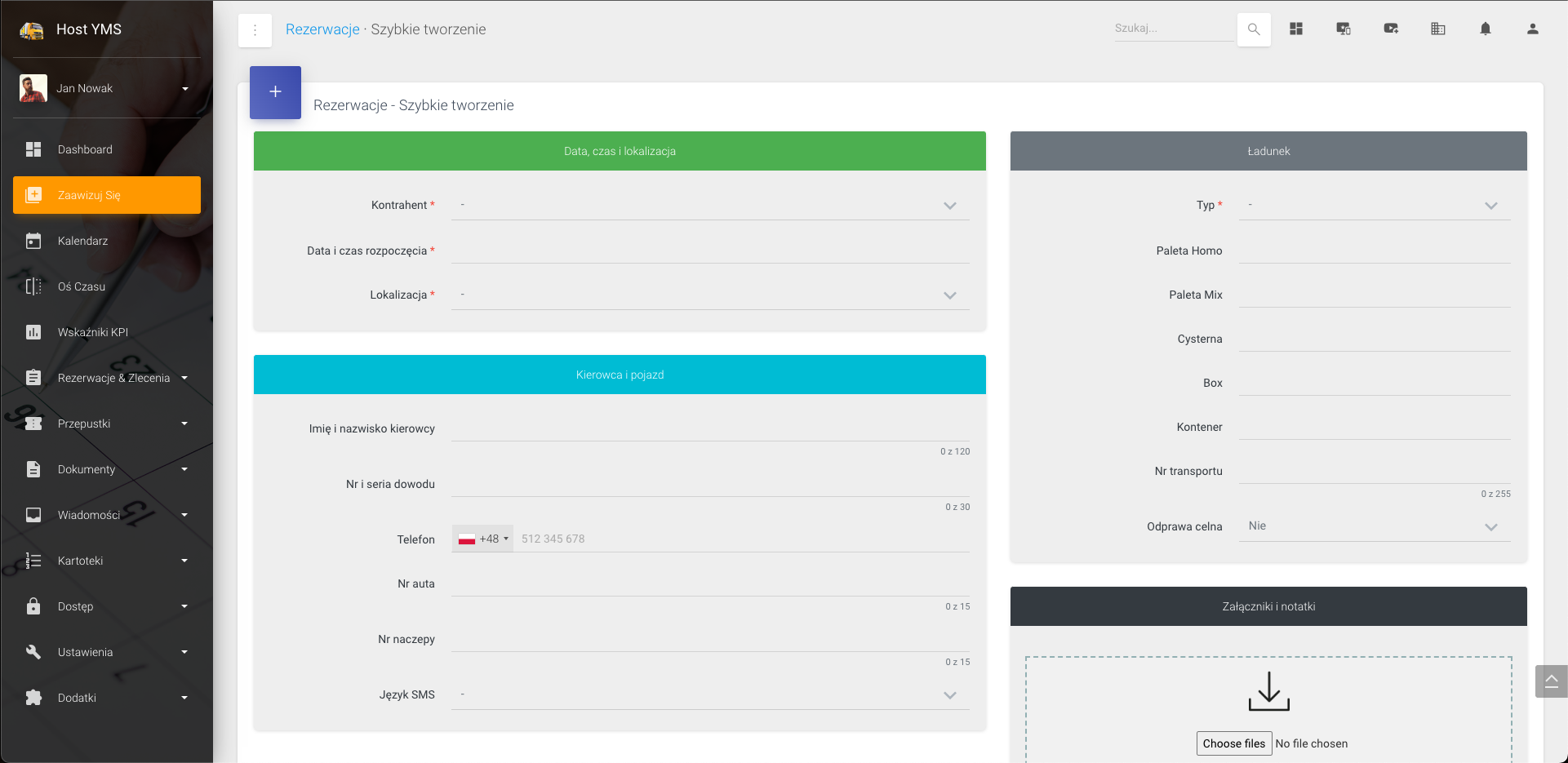Go to Kalendarz in sidebar
Image resolution: width=1568 pixels, height=763 pixels.
pyautogui.click(x=82, y=241)
